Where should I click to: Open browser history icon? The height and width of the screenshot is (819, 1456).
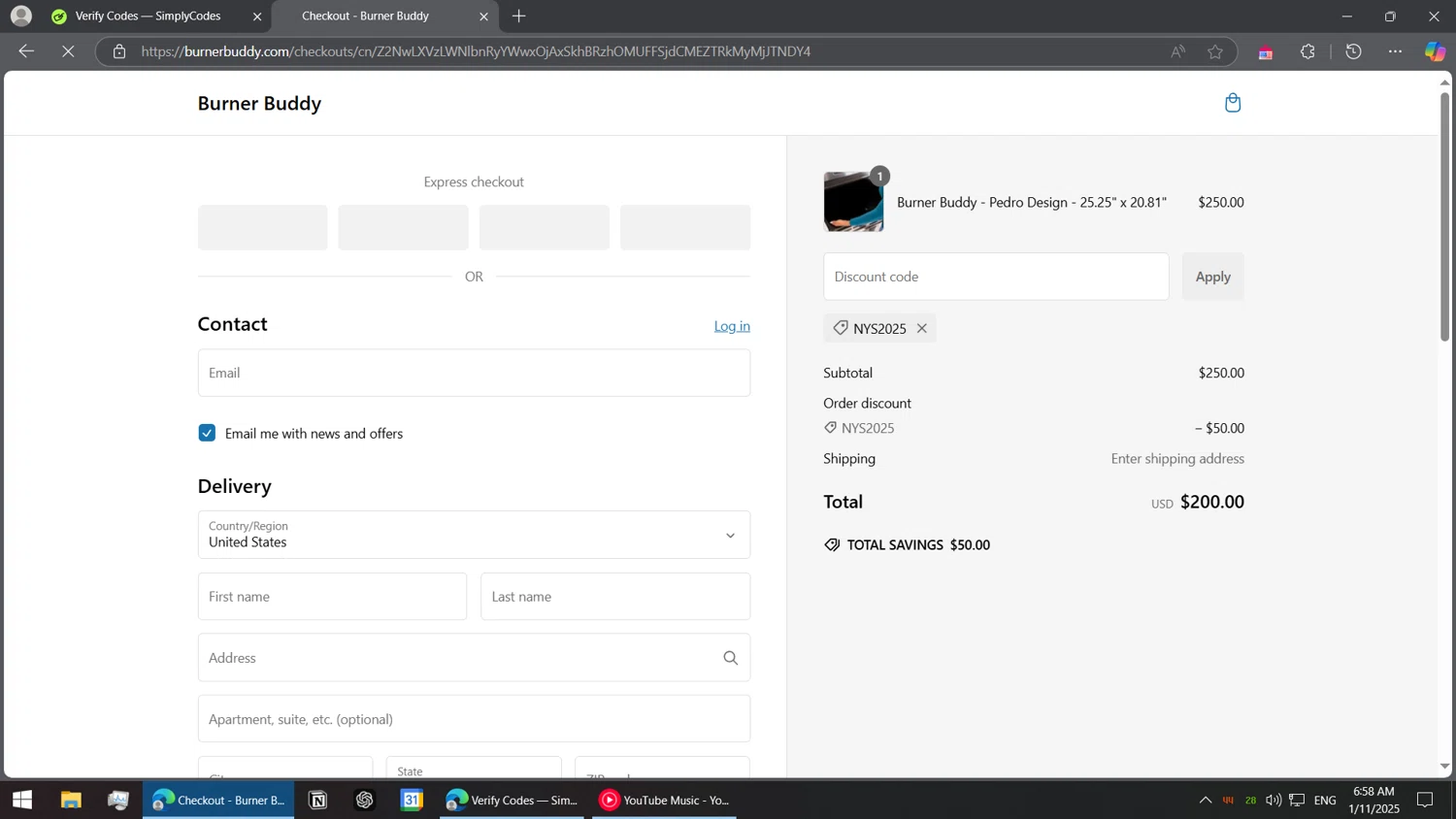click(1354, 51)
